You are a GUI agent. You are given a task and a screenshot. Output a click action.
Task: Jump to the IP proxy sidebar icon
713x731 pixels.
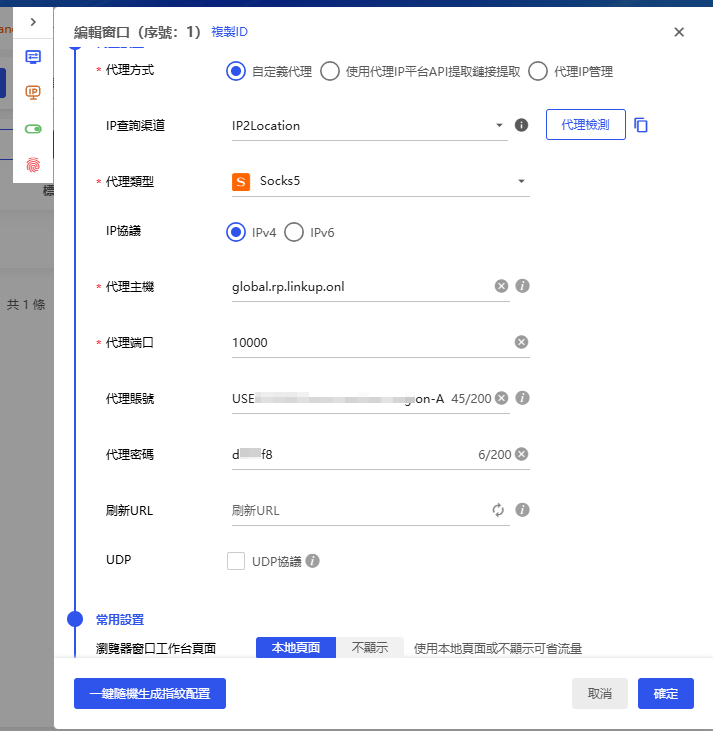pos(33,92)
